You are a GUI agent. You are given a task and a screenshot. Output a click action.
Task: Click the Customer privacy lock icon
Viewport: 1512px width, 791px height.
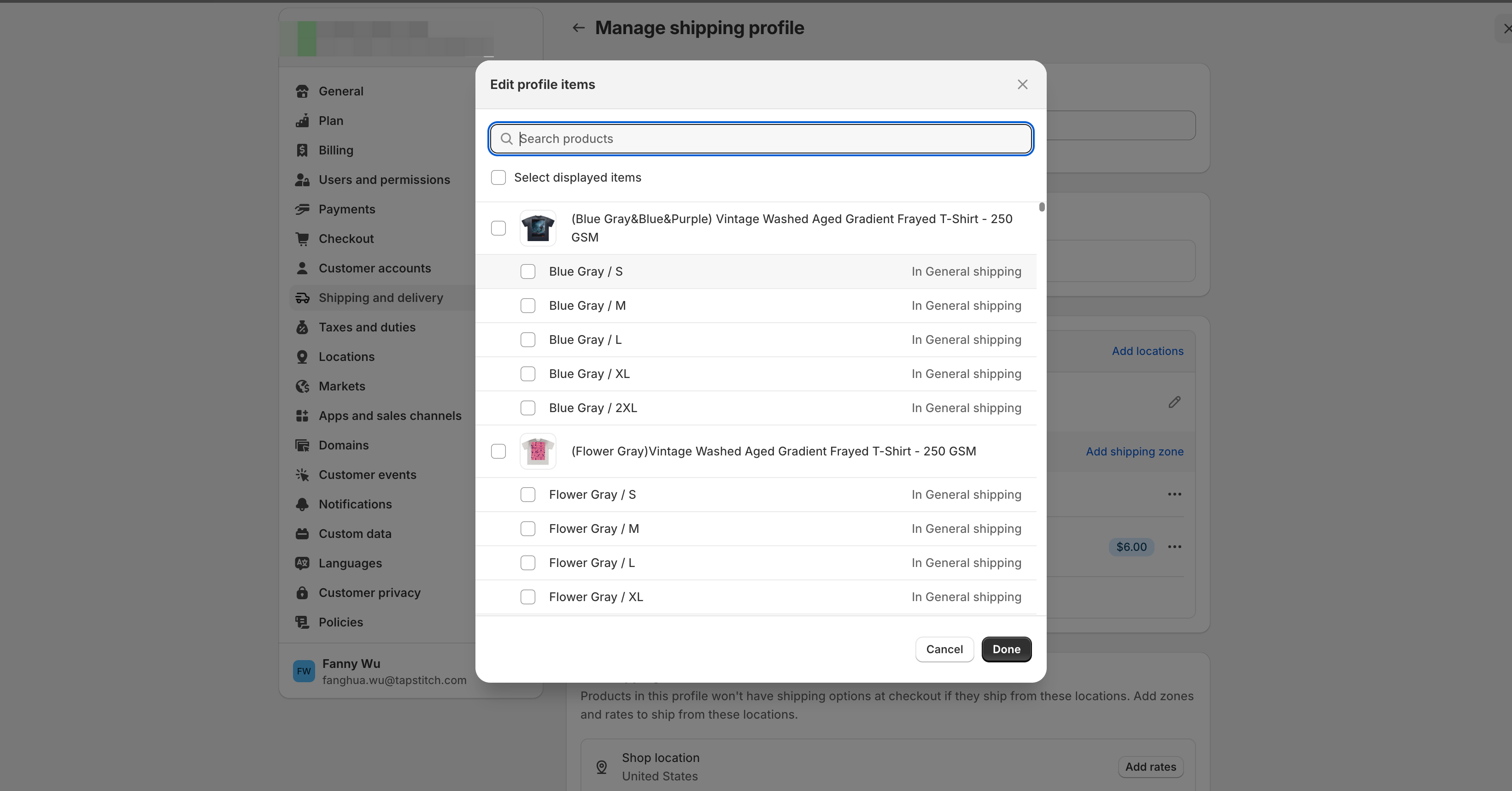[302, 592]
